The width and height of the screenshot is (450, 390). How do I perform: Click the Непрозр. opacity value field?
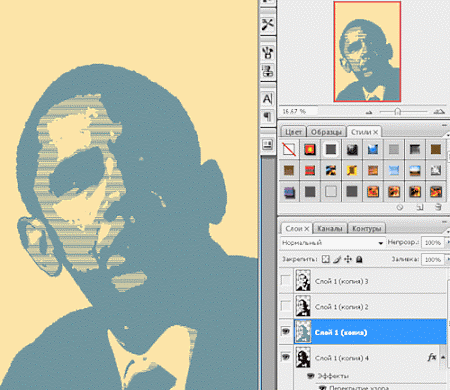tap(433, 242)
